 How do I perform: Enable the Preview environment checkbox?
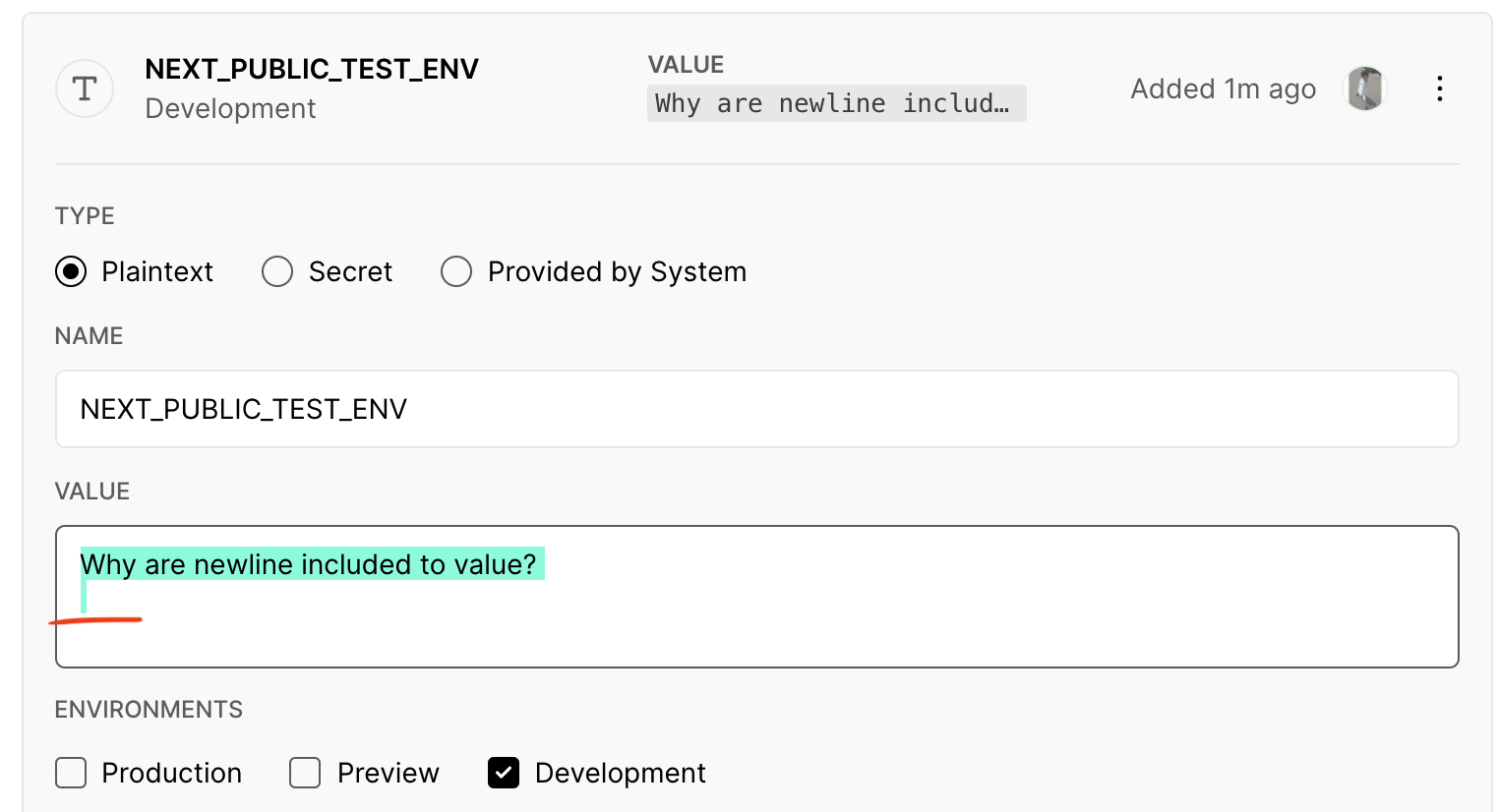tap(305, 774)
